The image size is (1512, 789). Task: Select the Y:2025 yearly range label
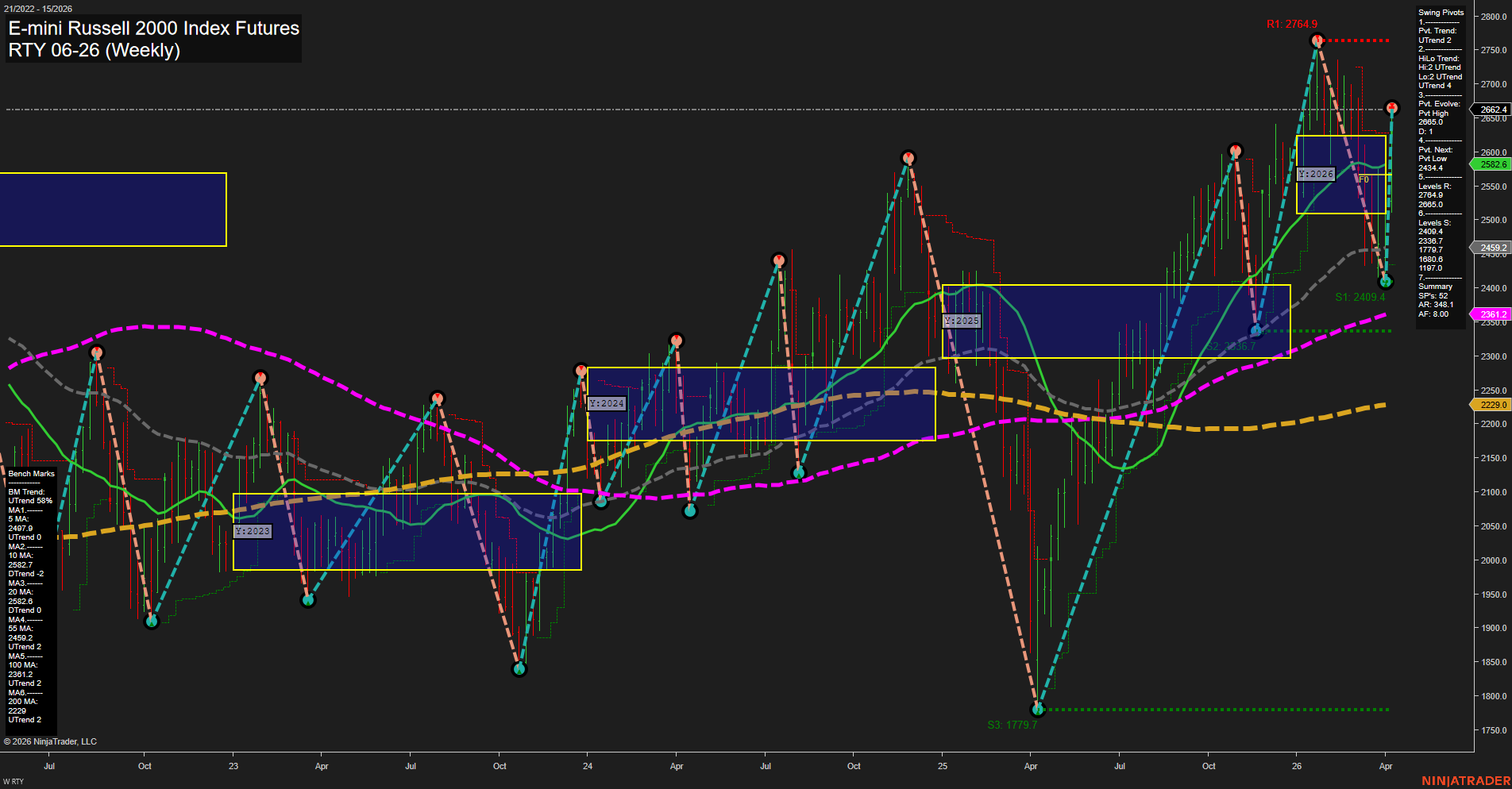tap(961, 321)
